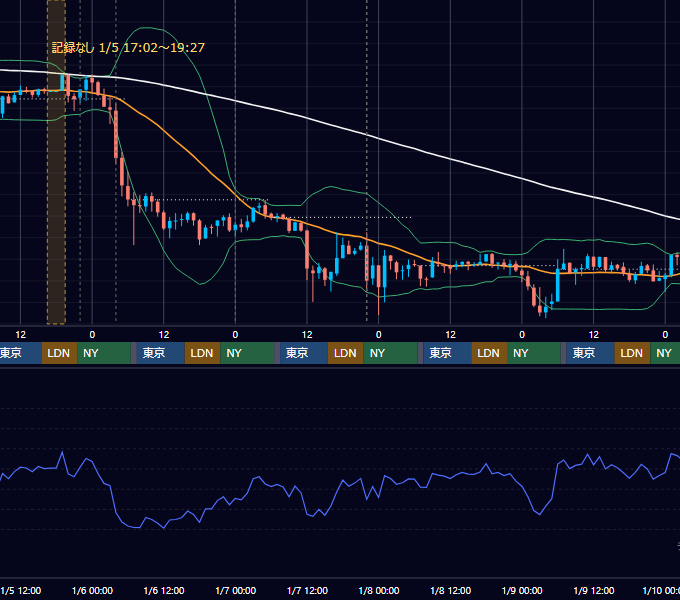
Task: Choose the 1/7 NY session block
Action: coord(390,353)
